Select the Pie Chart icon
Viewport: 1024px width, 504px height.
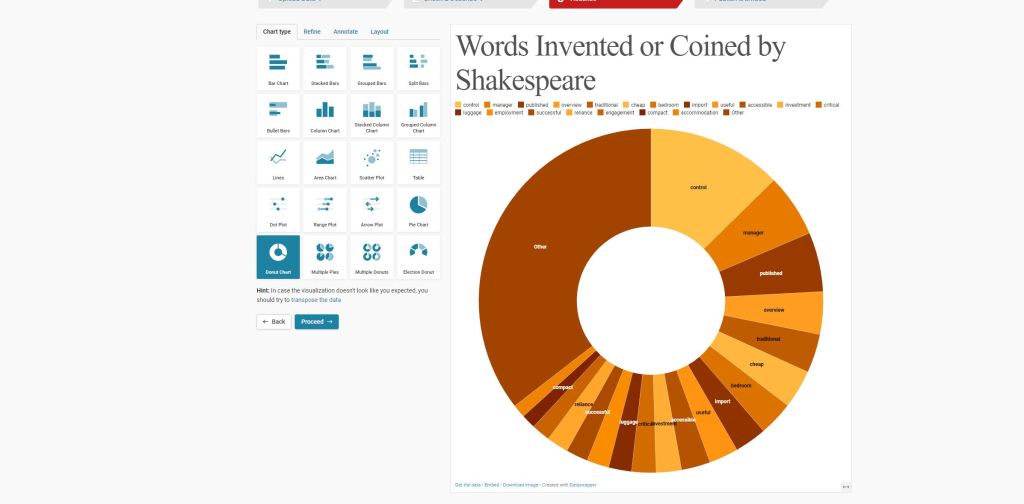coord(418,209)
